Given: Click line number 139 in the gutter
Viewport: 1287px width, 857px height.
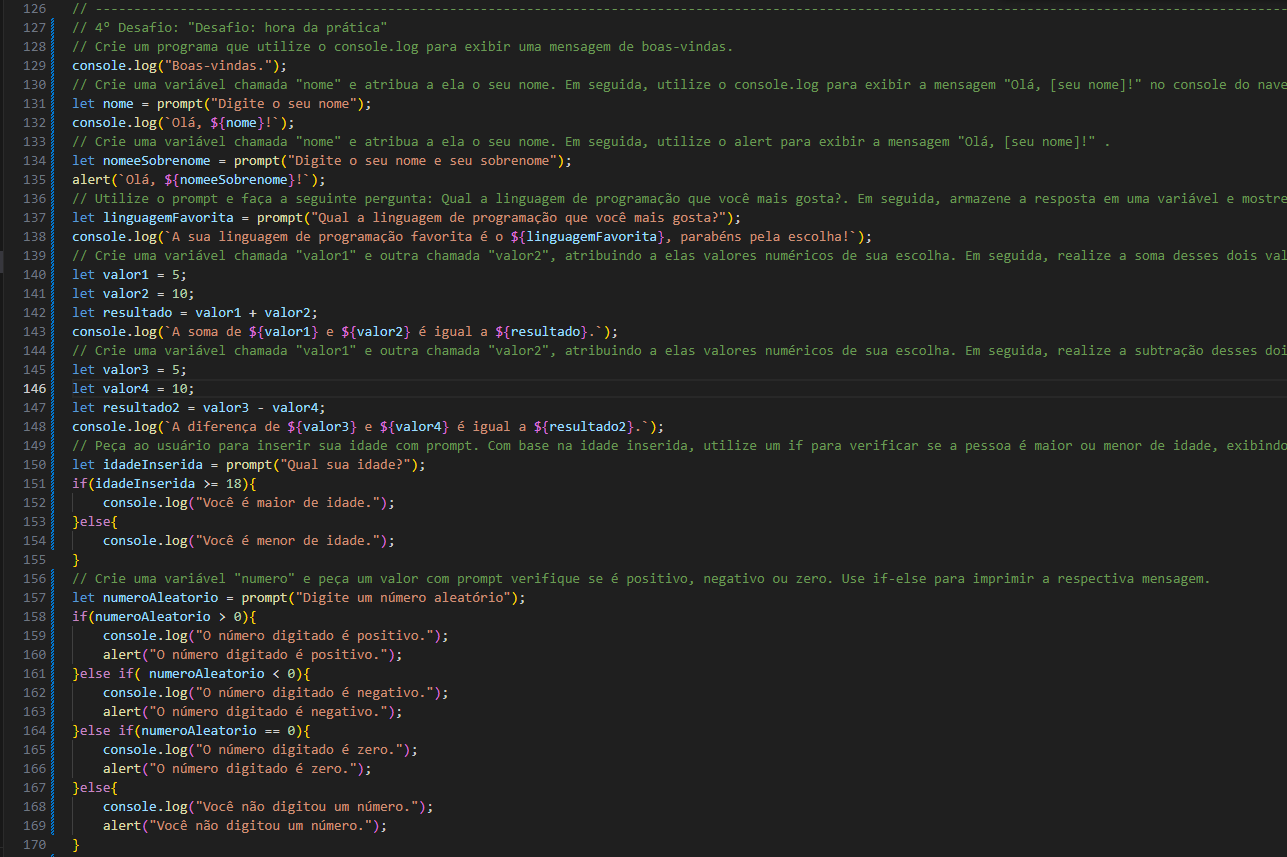Looking at the screenshot, I should (33, 256).
